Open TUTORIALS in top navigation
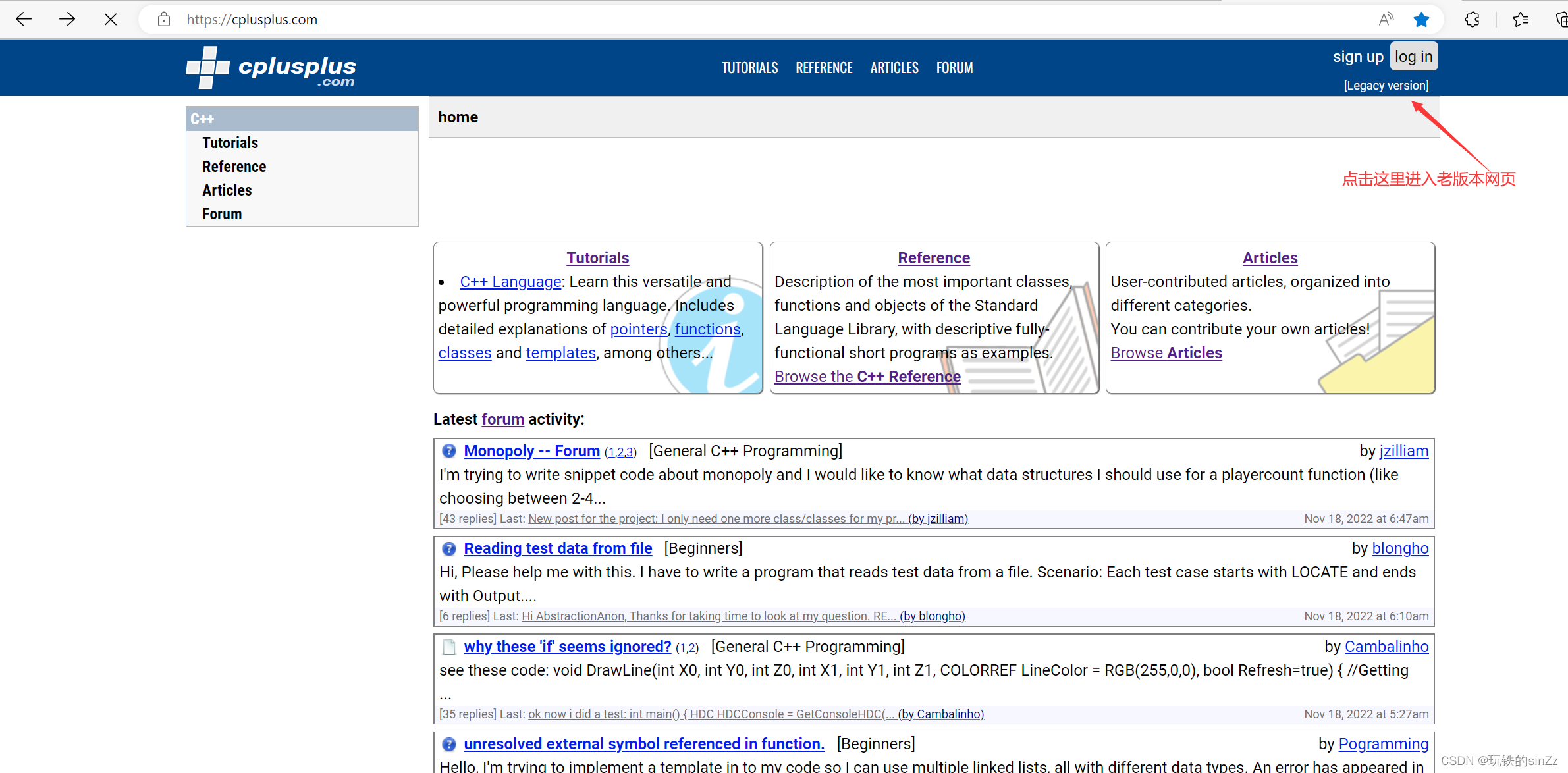 pyautogui.click(x=749, y=68)
